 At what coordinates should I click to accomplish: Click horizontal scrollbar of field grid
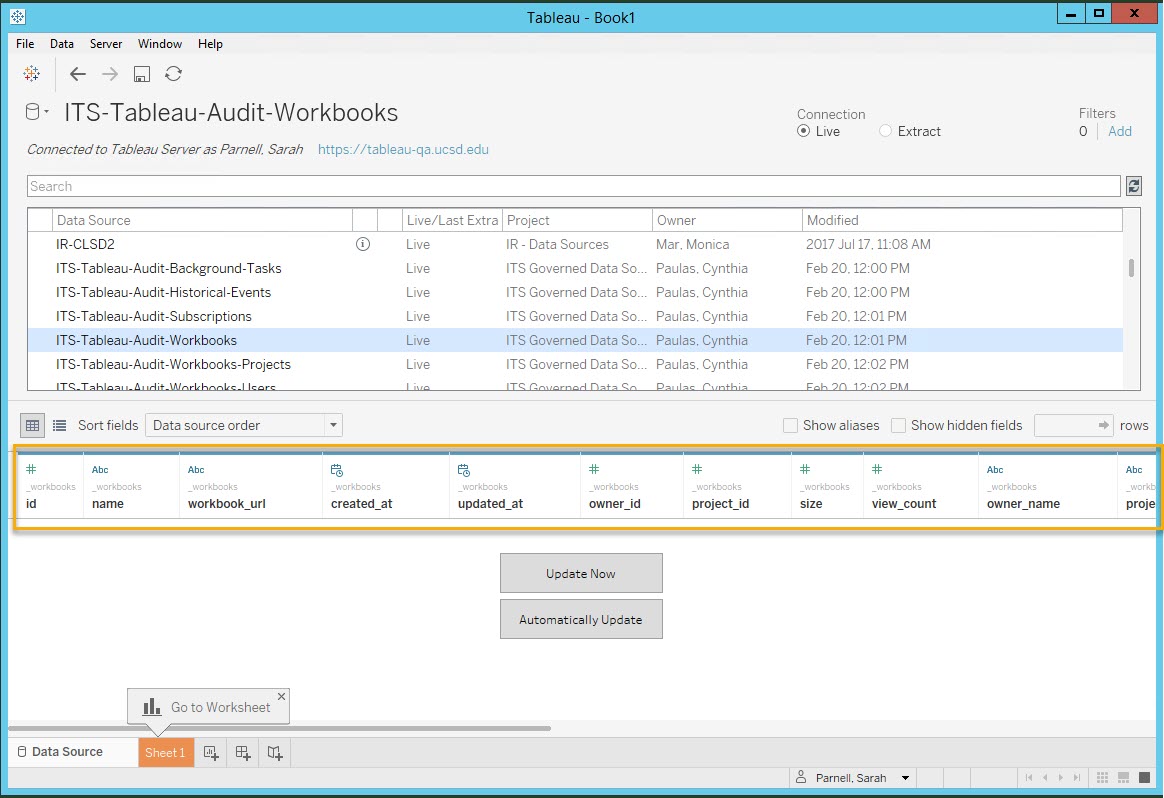click(x=279, y=729)
